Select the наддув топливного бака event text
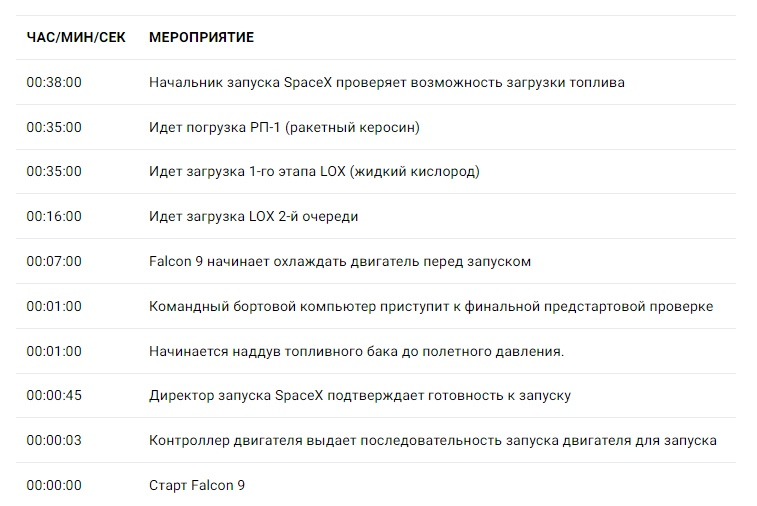 tap(356, 352)
